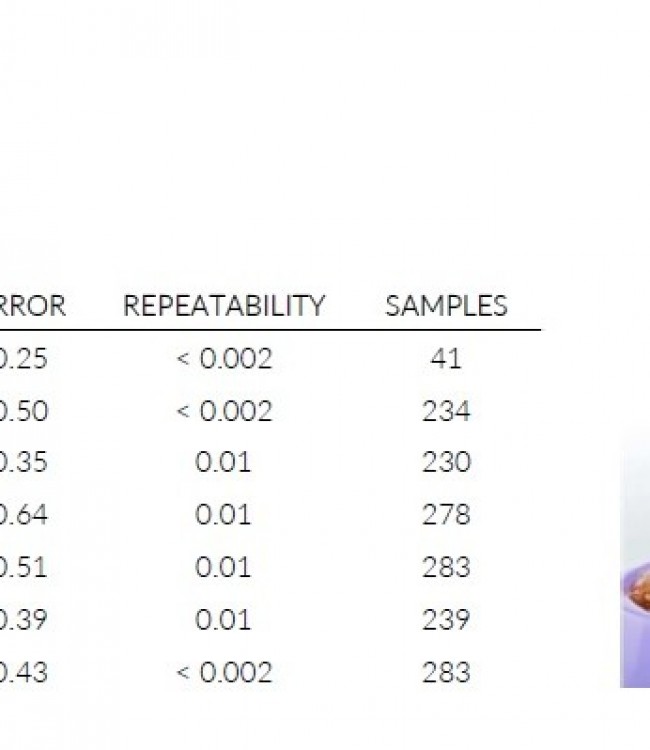Click the partially visible ERROR column header
650x750 pixels.
[32, 306]
